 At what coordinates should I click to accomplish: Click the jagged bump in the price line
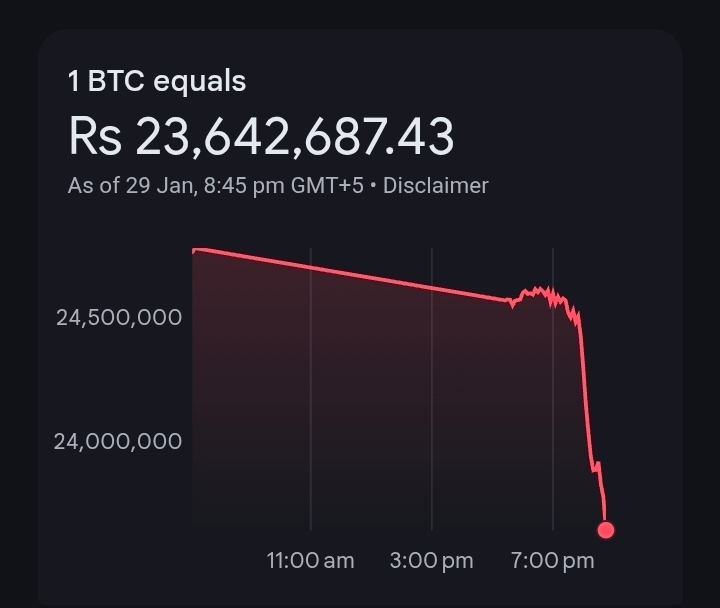pyautogui.click(x=537, y=292)
